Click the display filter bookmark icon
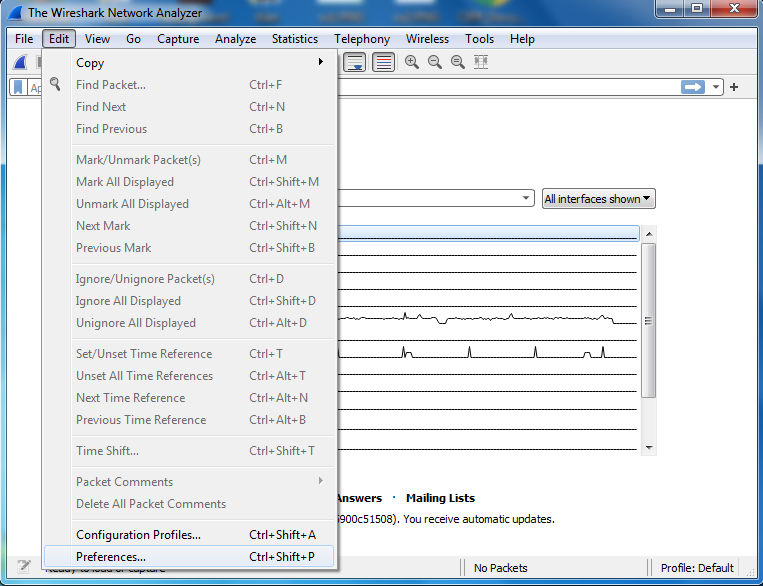763x586 pixels. click(18, 87)
